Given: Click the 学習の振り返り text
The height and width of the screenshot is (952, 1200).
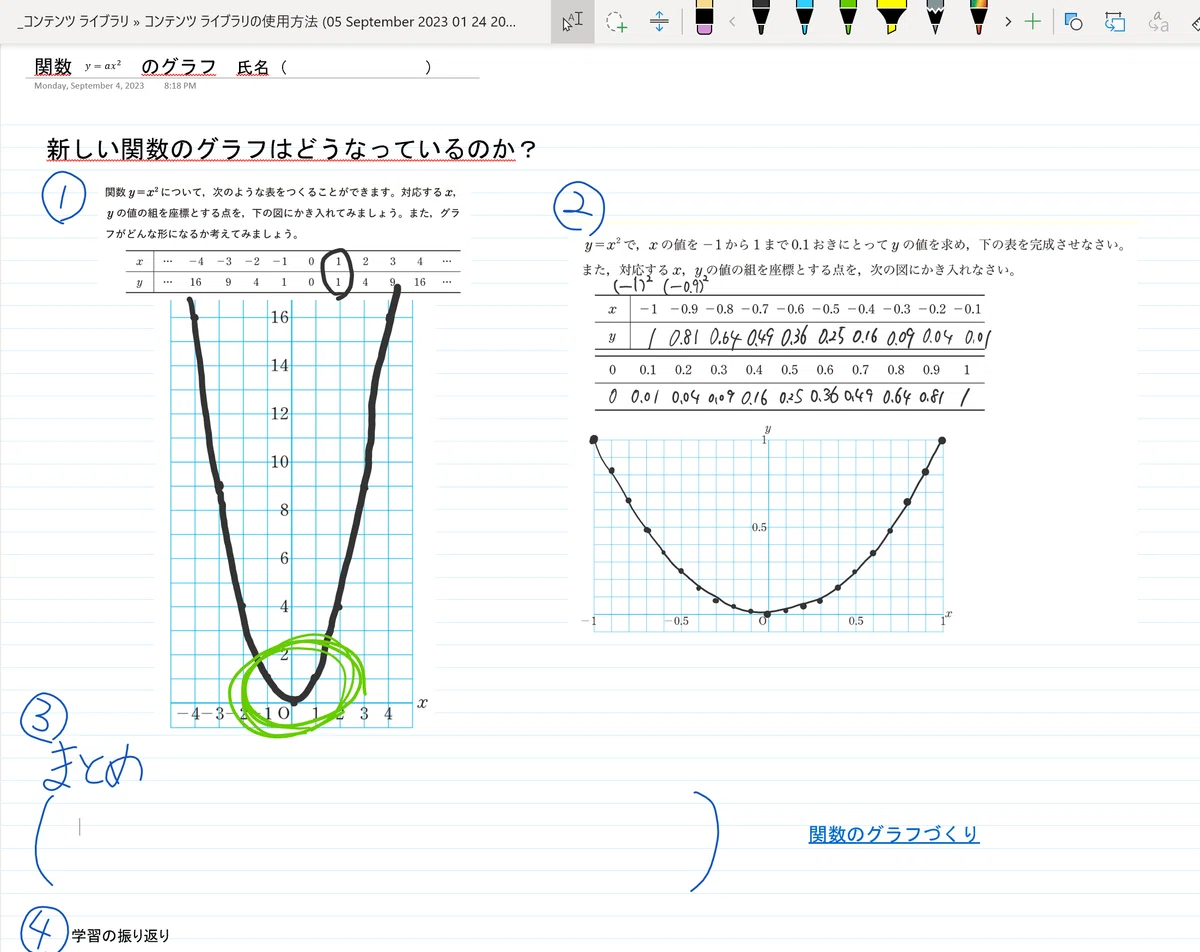Looking at the screenshot, I should [121, 936].
